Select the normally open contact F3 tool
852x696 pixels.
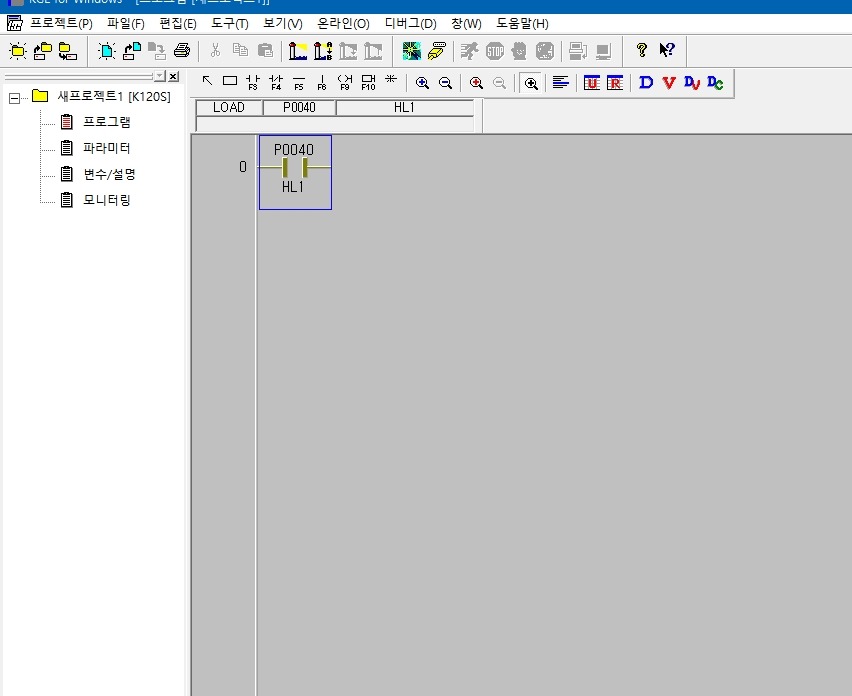coord(252,83)
